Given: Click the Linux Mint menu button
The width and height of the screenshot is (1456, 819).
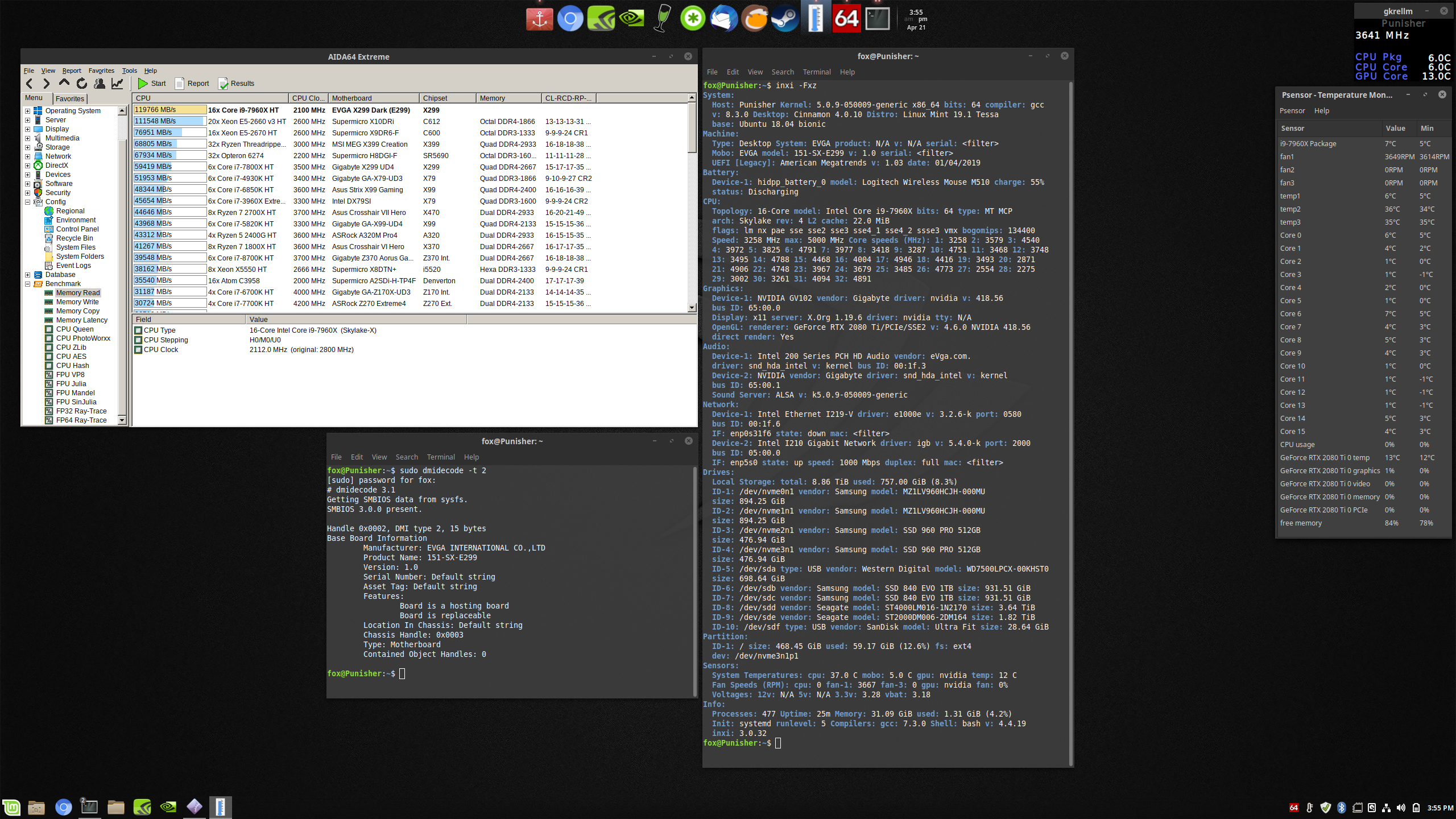Looking at the screenshot, I should tap(11, 807).
